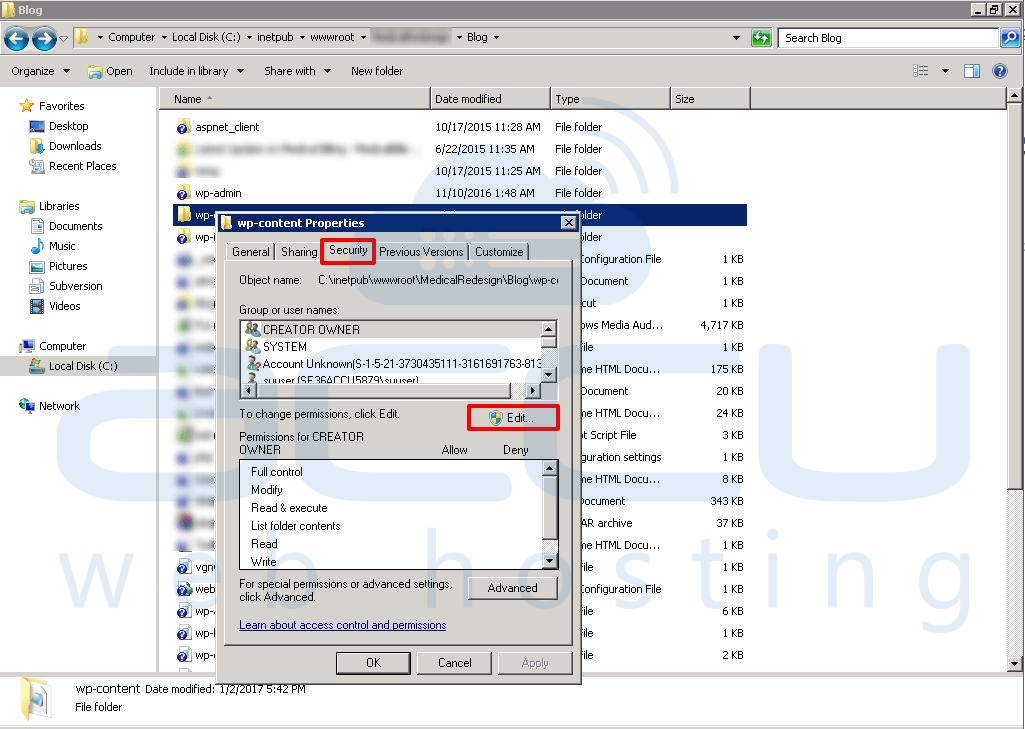Open recent pages dropdown beside Forward

[x=63, y=39]
